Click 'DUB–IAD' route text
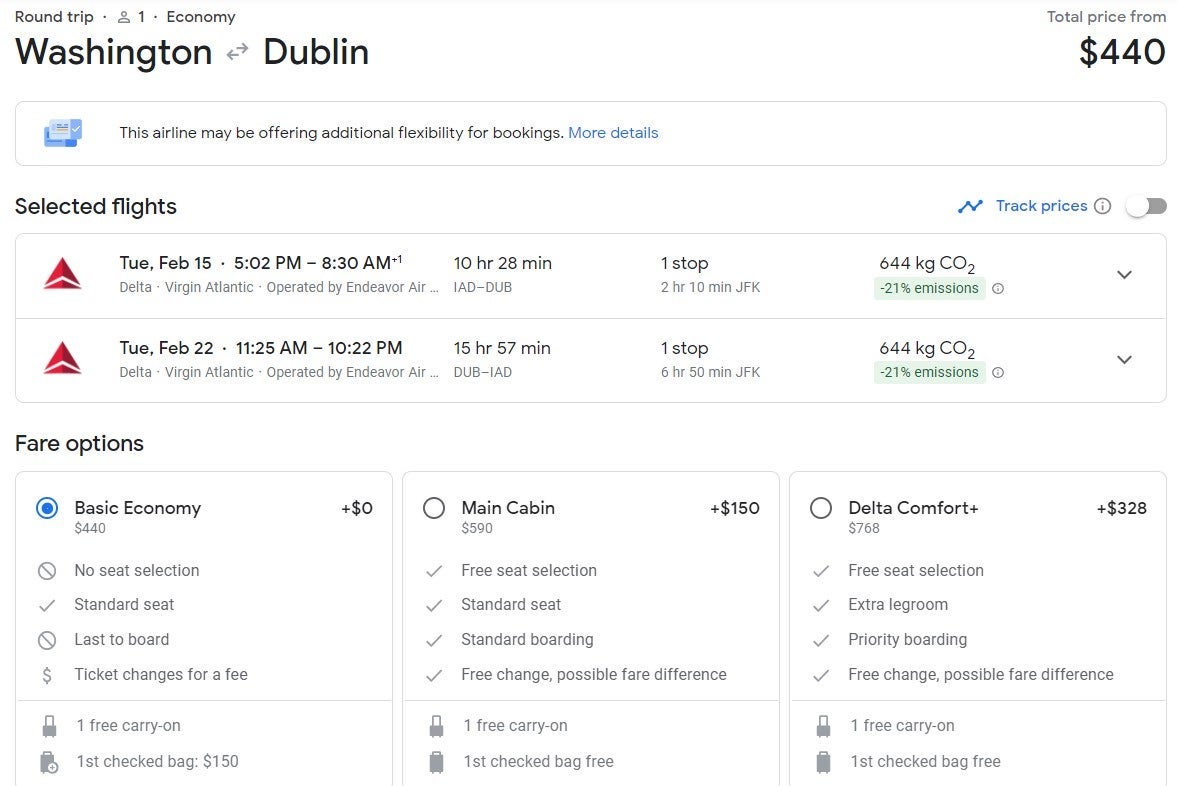This screenshot has width=1177, height=786. coord(483,372)
